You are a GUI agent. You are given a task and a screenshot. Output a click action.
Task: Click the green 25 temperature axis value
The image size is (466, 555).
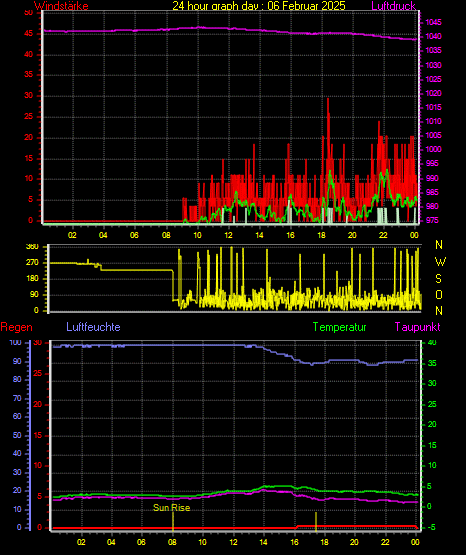point(432,404)
